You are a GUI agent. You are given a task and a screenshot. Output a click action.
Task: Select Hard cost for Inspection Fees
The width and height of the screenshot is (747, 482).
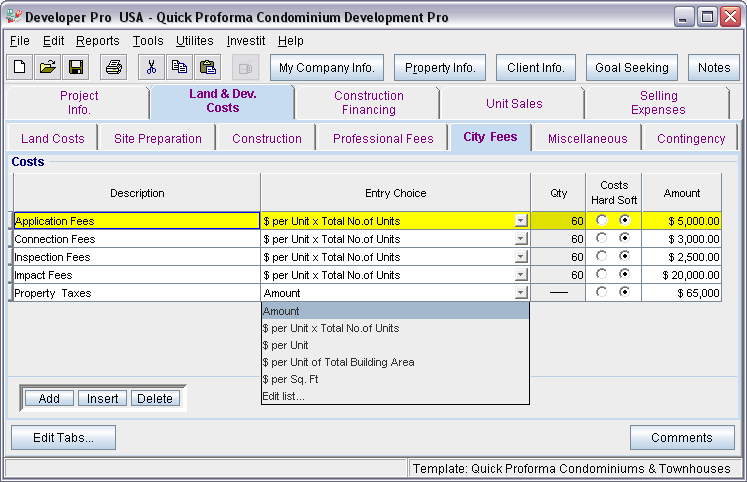pos(602,256)
